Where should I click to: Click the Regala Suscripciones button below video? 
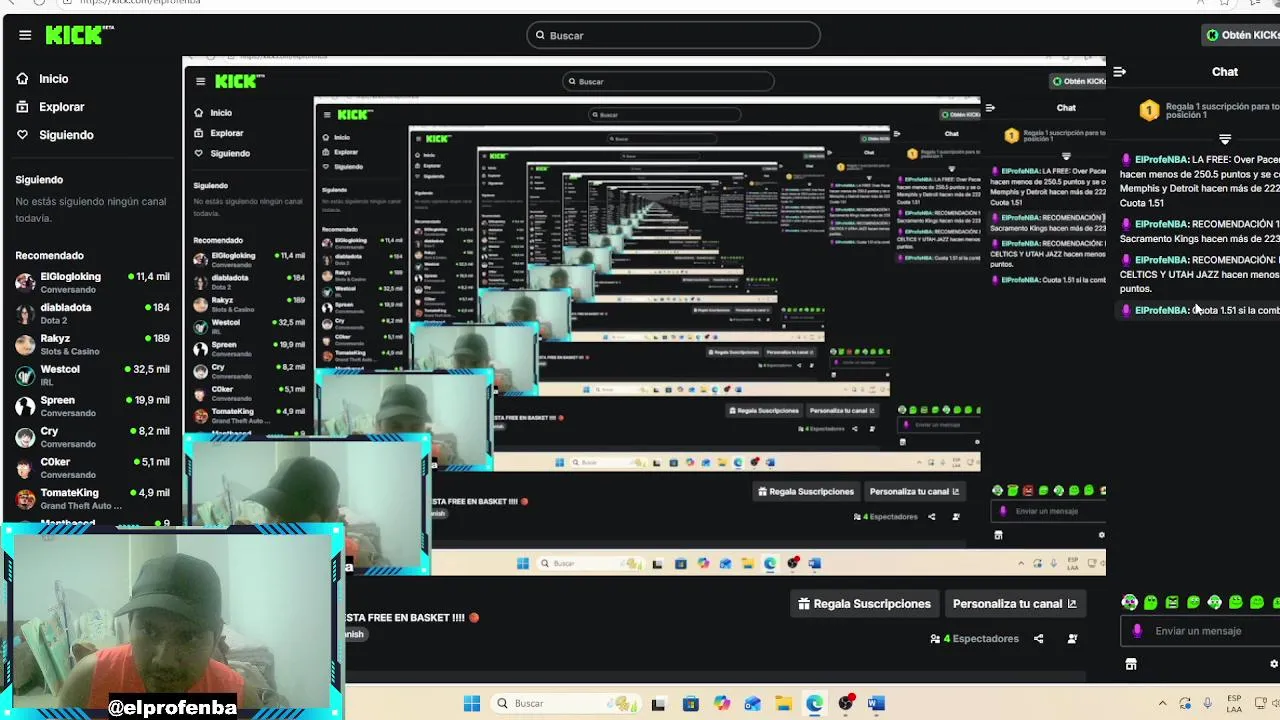click(864, 604)
